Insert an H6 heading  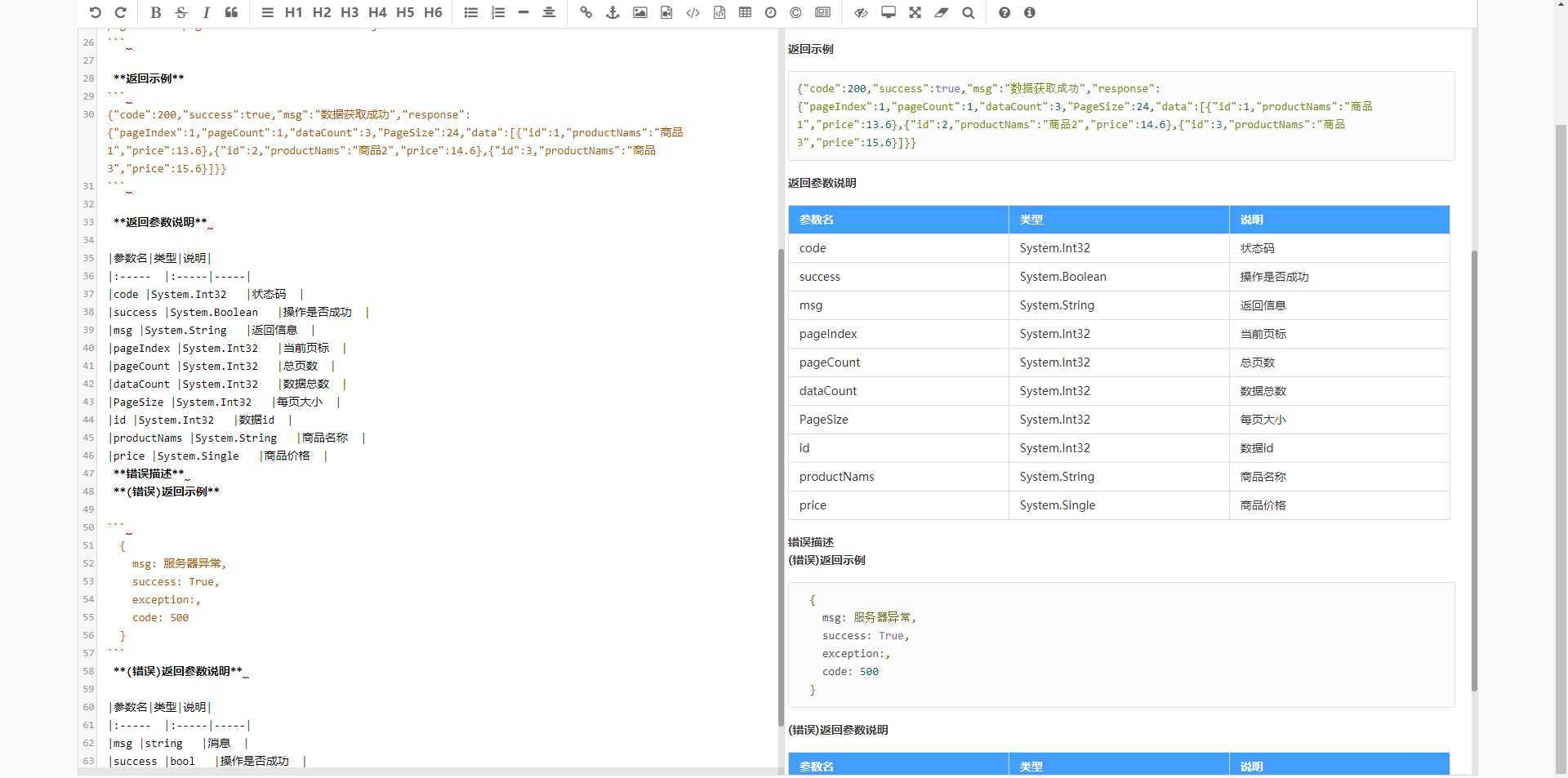pos(433,12)
